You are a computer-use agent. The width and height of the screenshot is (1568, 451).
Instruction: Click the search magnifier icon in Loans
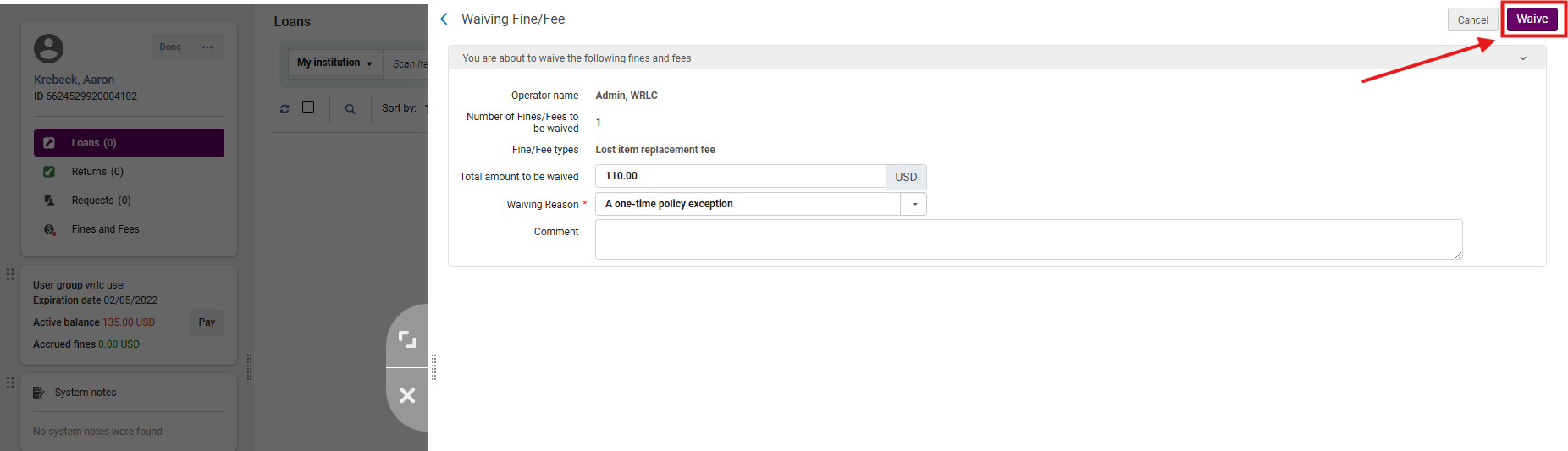[x=351, y=108]
